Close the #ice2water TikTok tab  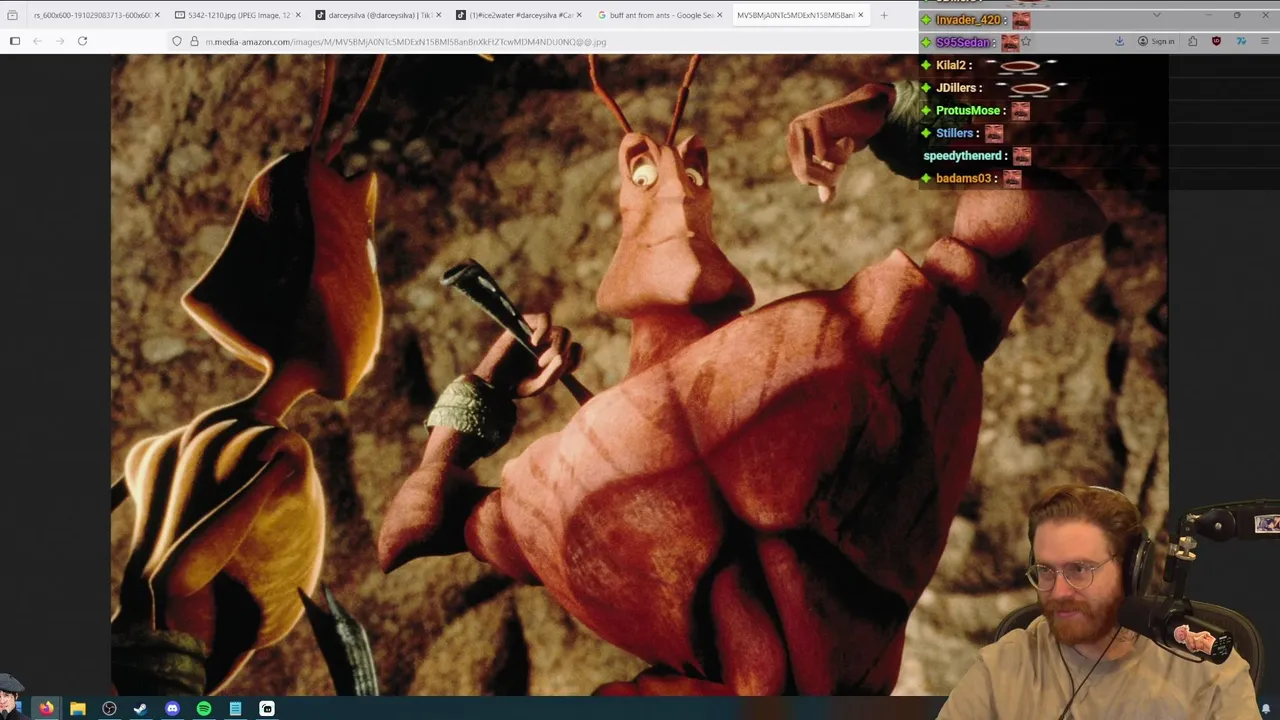pyautogui.click(x=579, y=15)
